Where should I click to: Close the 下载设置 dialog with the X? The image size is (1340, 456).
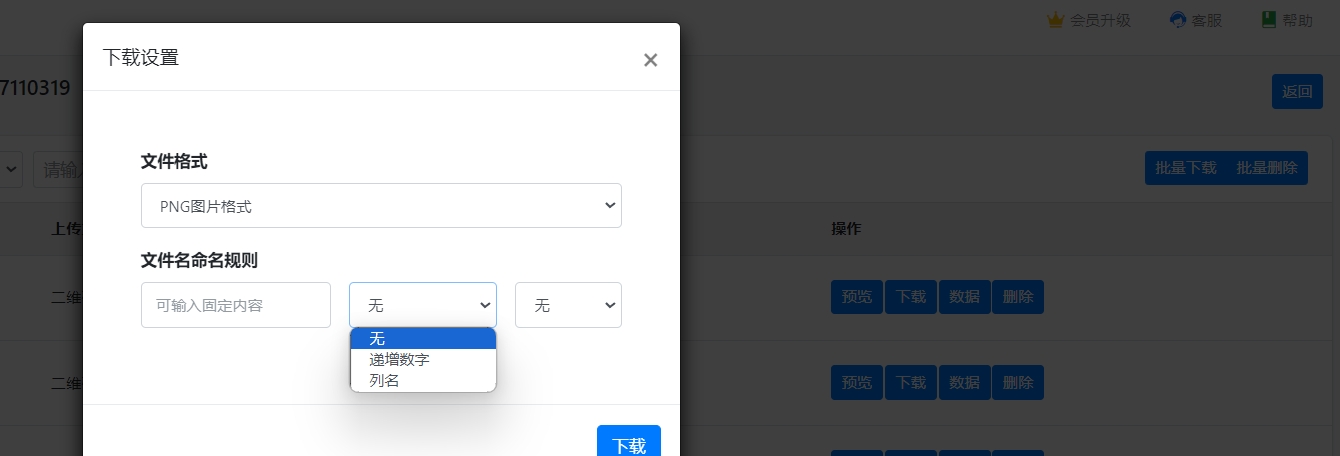650,60
